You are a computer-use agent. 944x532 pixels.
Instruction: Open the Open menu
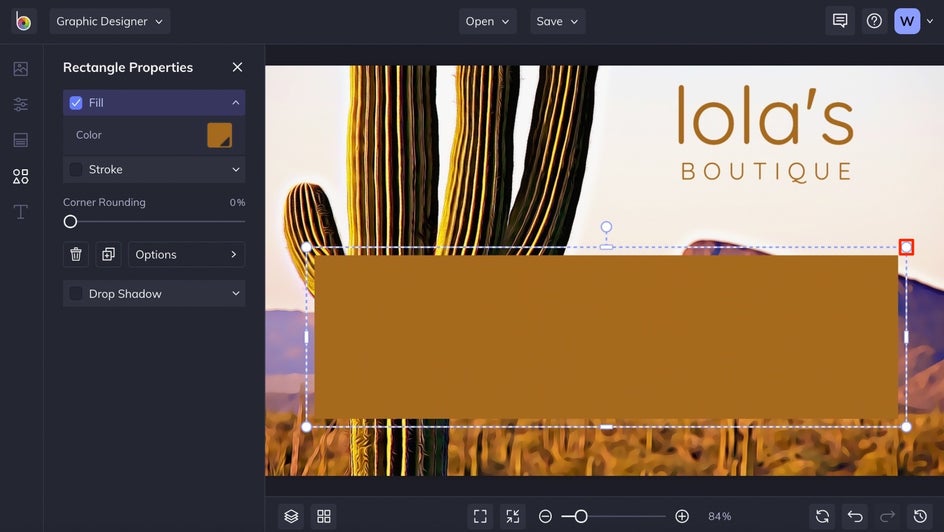[487, 21]
